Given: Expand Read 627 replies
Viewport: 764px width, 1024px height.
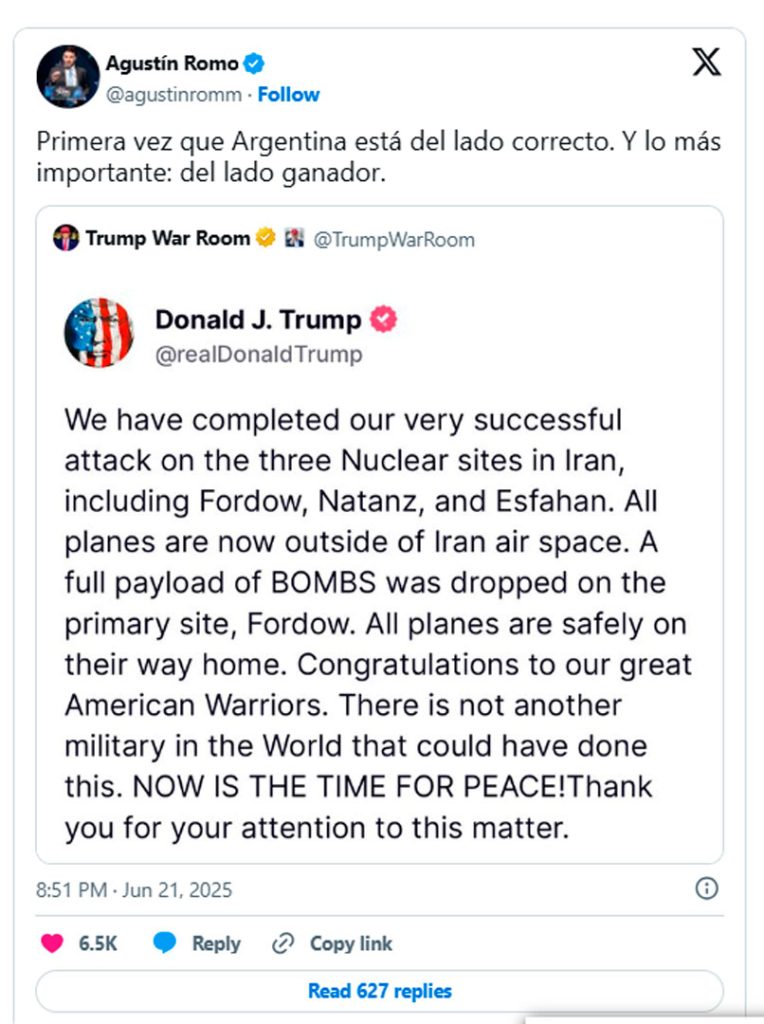Looking at the screenshot, I should [x=379, y=991].
